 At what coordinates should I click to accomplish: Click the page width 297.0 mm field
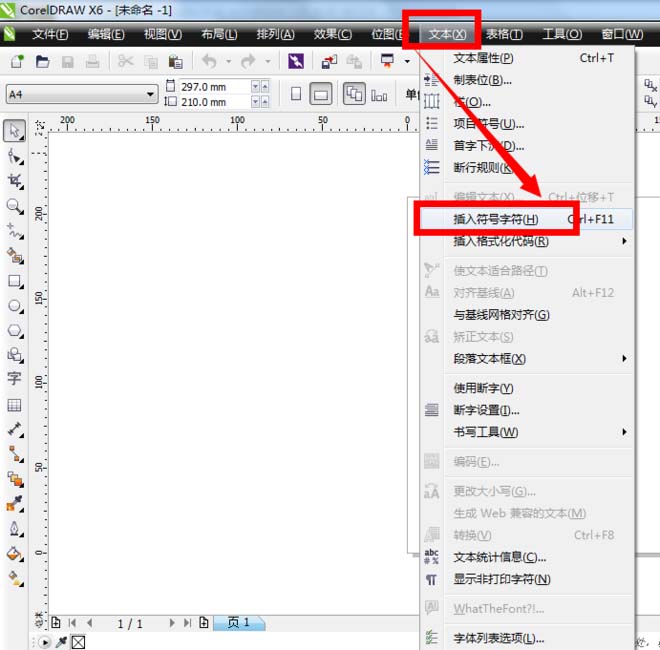click(x=215, y=87)
